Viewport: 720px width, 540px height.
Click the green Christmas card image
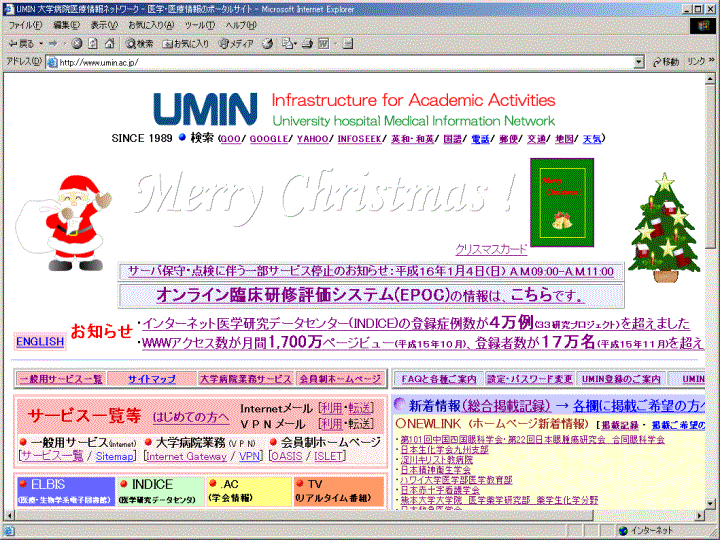(561, 202)
